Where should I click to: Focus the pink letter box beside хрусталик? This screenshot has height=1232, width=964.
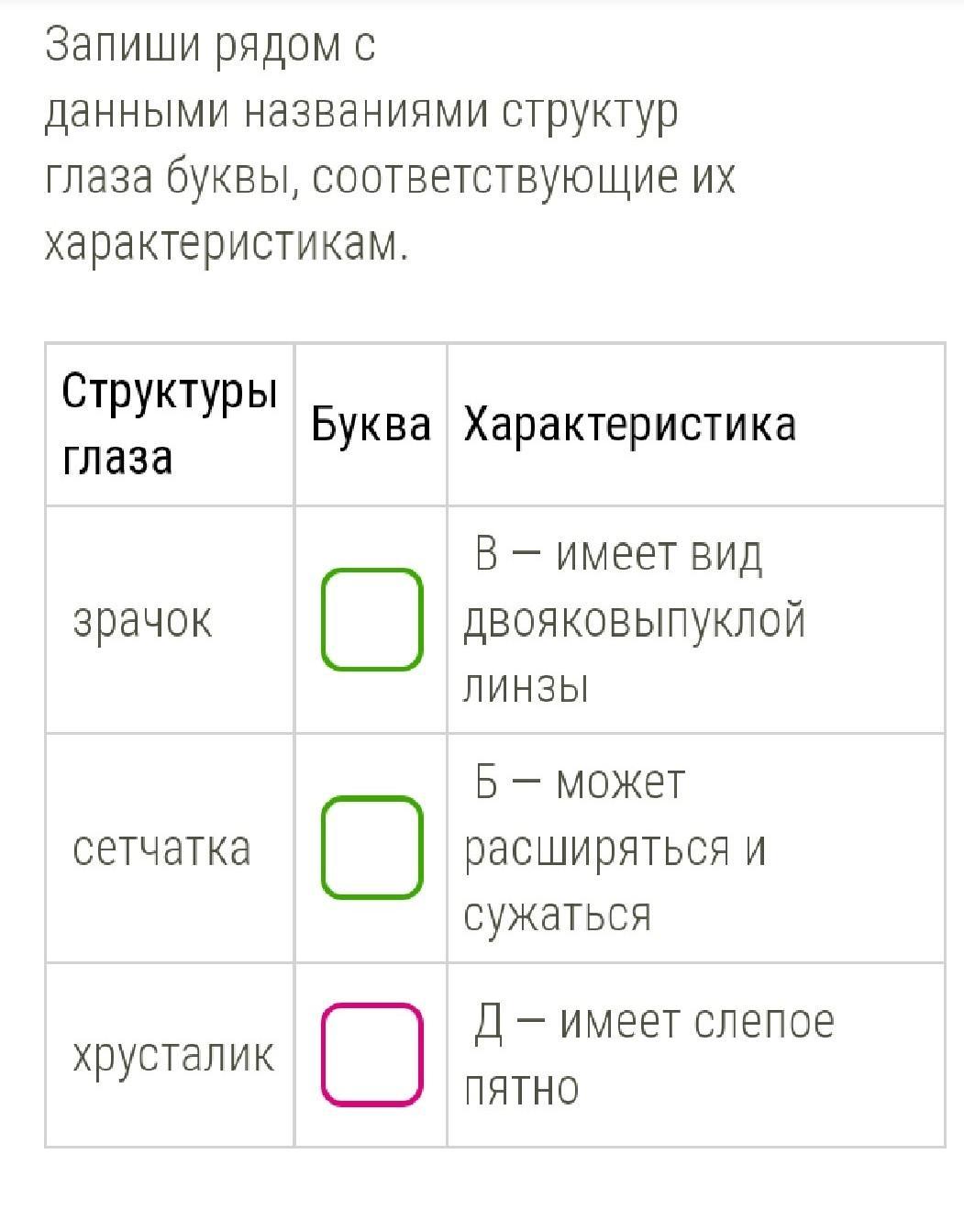pos(371,1053)
